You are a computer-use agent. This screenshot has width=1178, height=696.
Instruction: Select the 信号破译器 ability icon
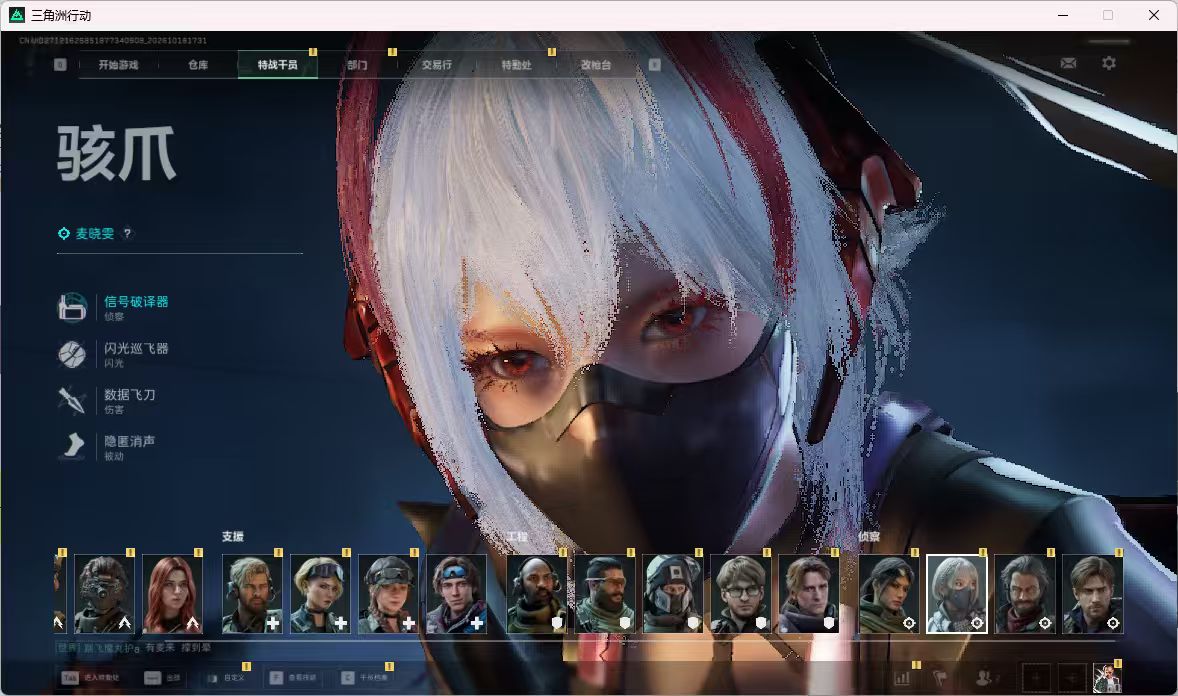72,307
